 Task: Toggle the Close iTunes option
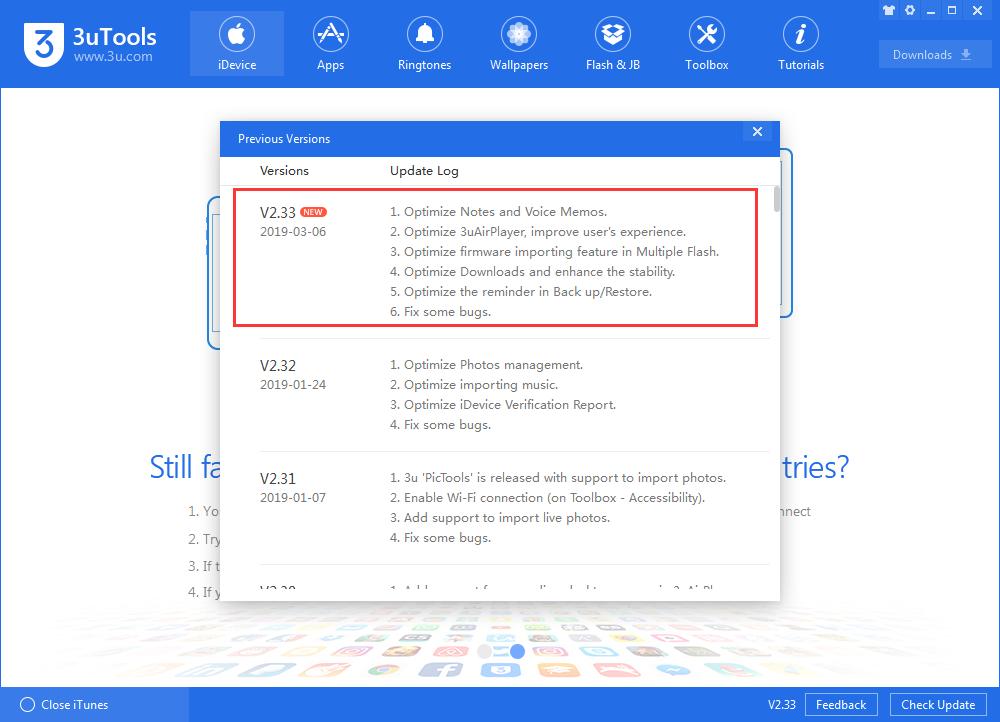click(x=64, y=705)
